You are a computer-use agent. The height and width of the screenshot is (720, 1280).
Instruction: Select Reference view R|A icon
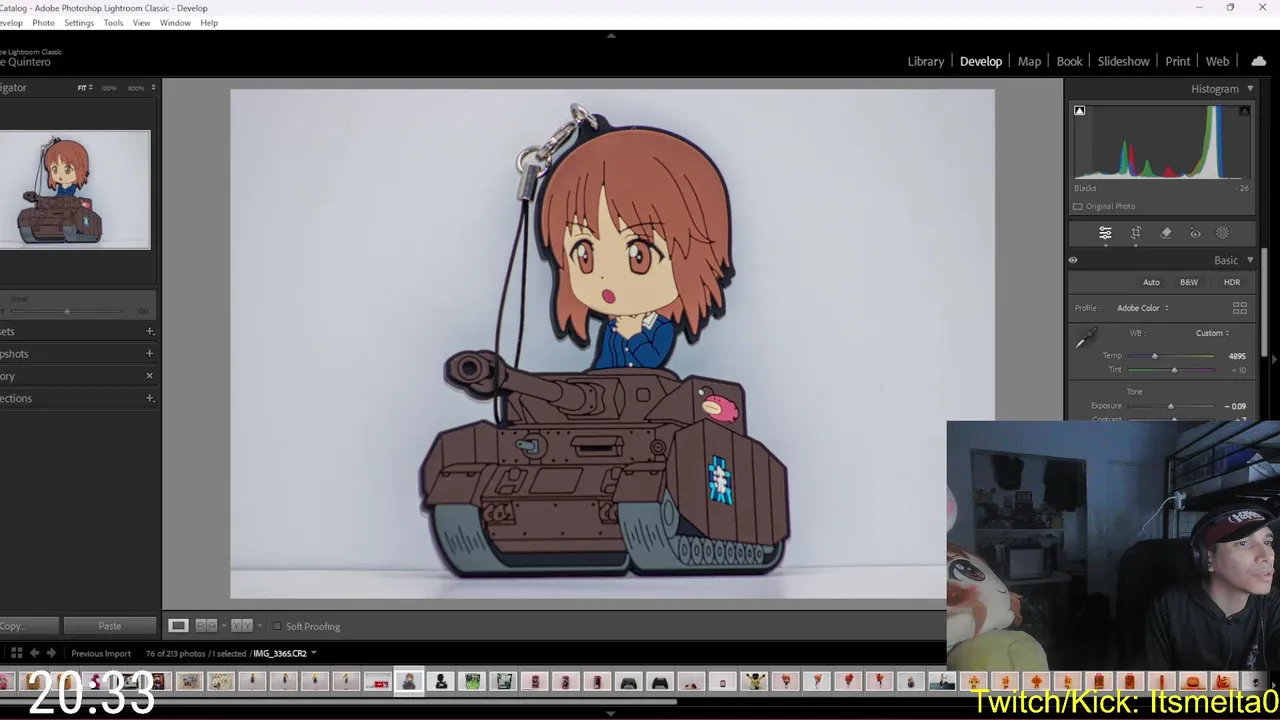tap(206, 626)
